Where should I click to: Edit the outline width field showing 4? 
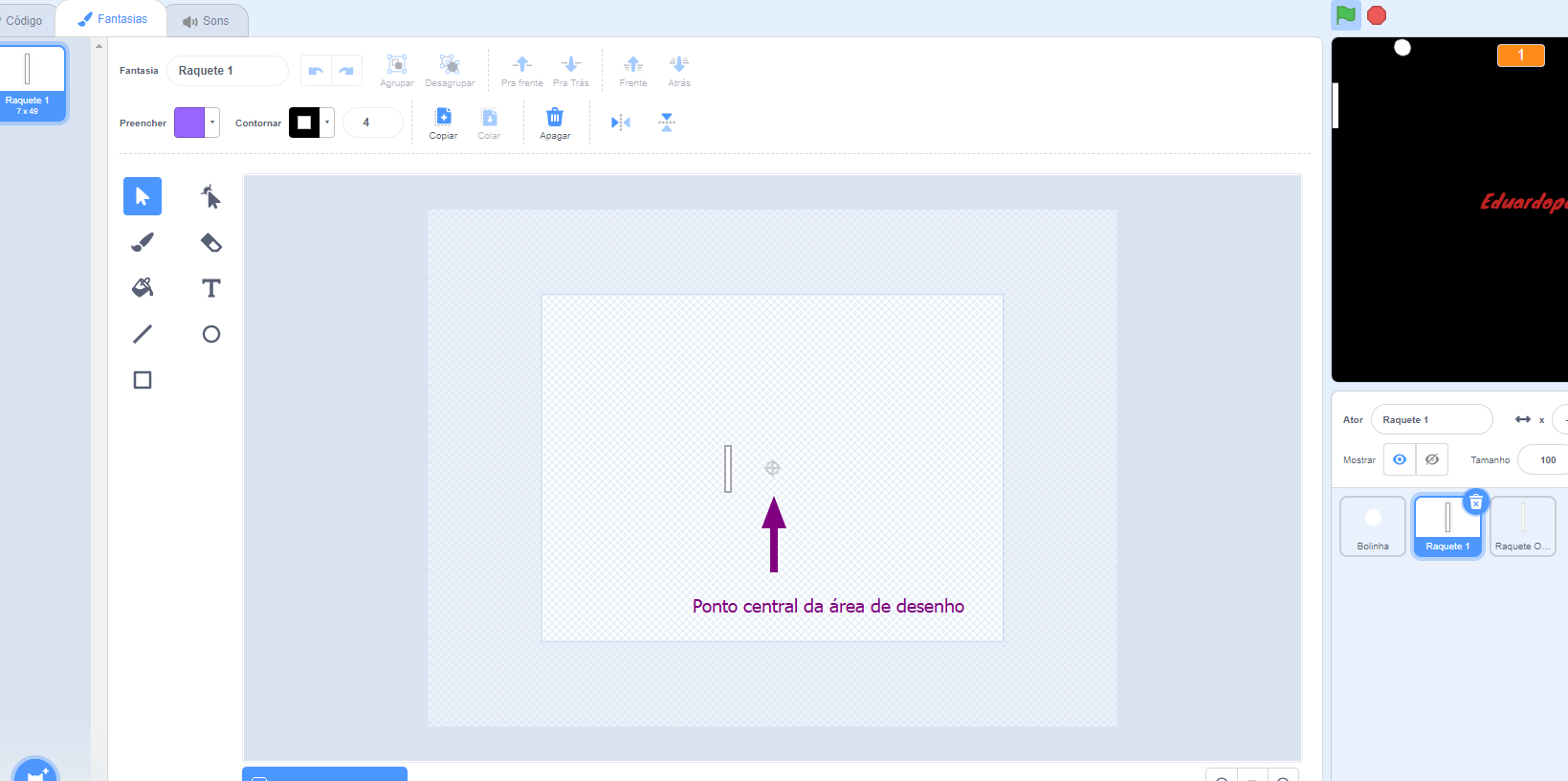click(x=373, y=123)
